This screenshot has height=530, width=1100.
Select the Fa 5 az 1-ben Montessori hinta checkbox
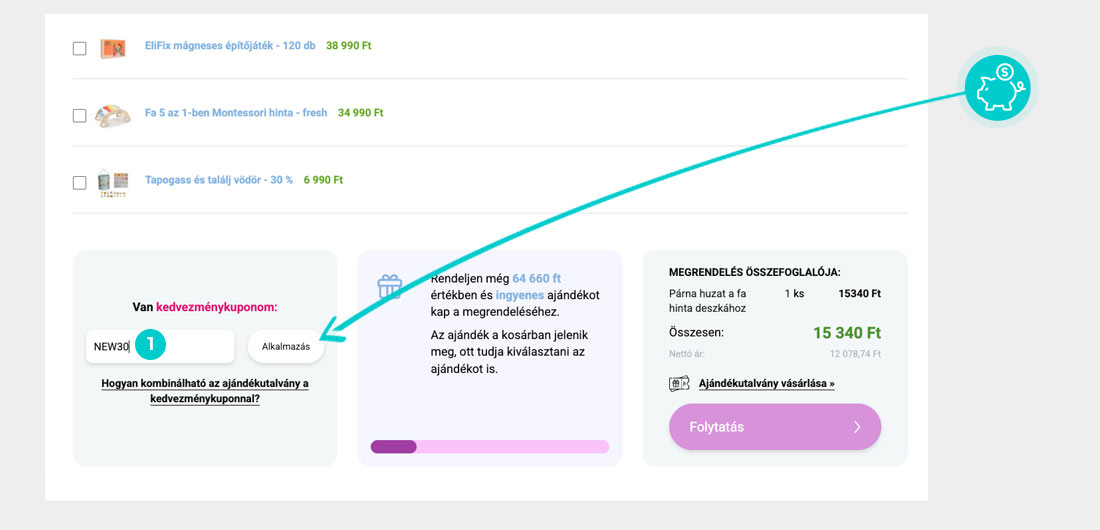(80, 115)
